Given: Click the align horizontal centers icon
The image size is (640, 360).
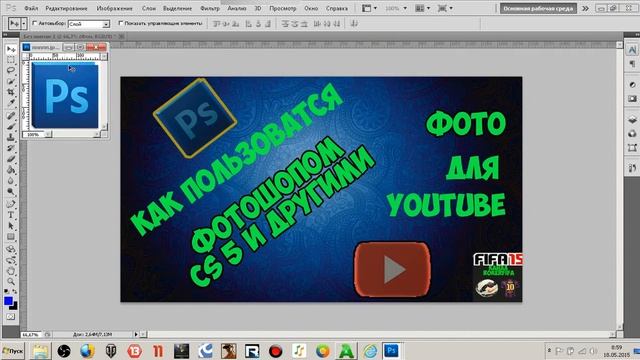Looking at the screenshot, I should point(258,24).
